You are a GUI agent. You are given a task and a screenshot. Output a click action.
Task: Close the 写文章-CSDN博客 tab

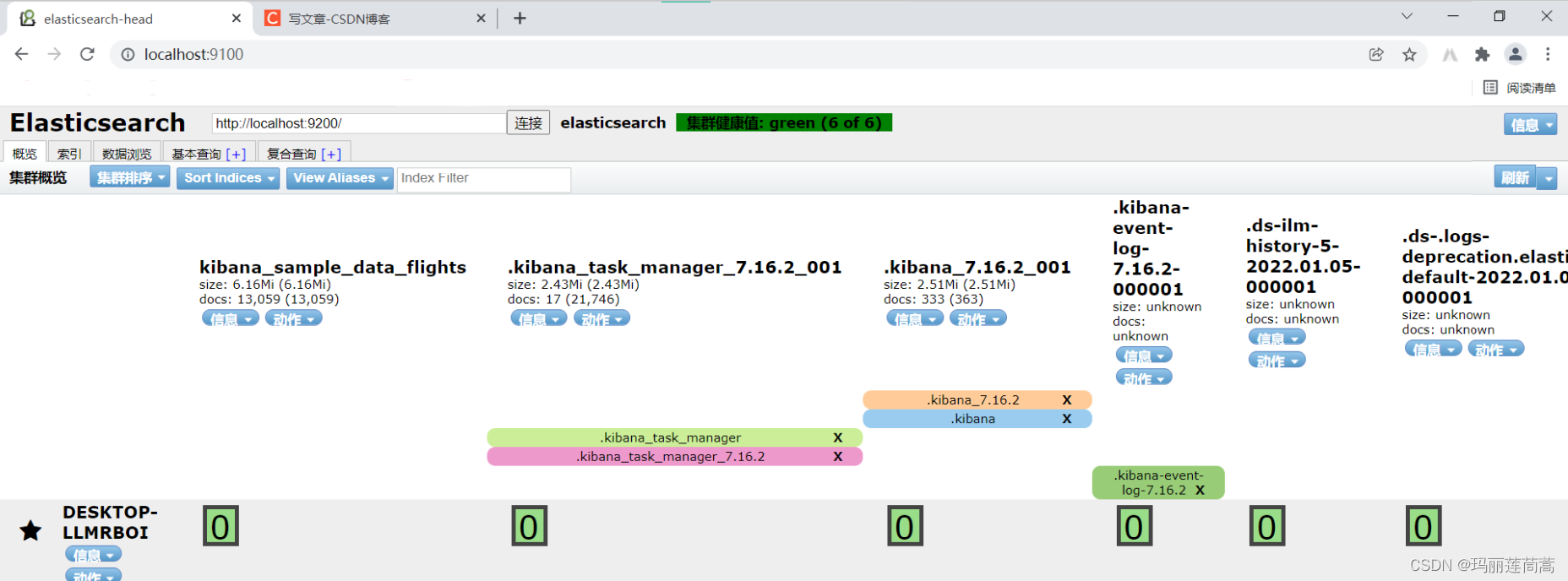point(481,18)
